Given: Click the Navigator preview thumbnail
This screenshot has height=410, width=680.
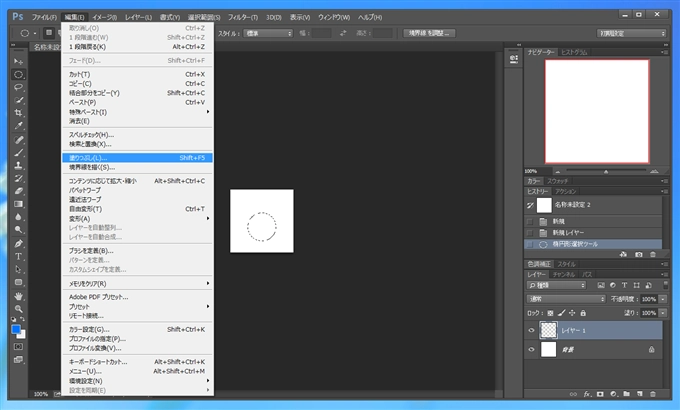Looking at the screenshot, I should pyautogui.click(x=597, y=112).
